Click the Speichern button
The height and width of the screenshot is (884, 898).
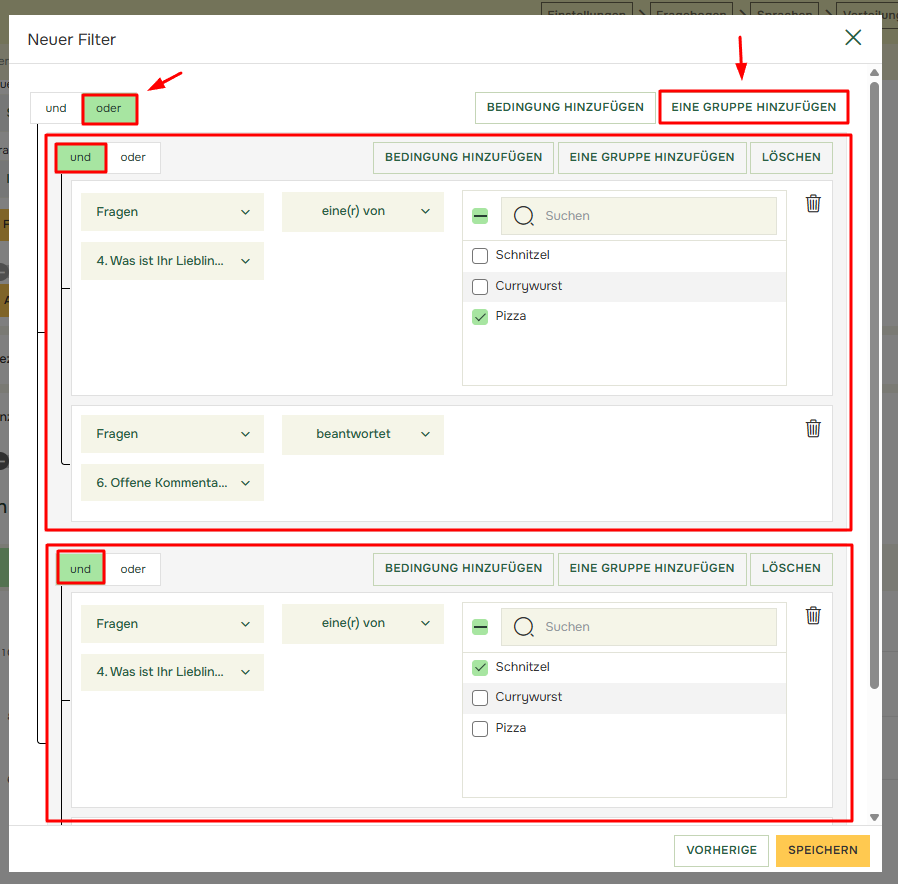[x=822, y=850]
